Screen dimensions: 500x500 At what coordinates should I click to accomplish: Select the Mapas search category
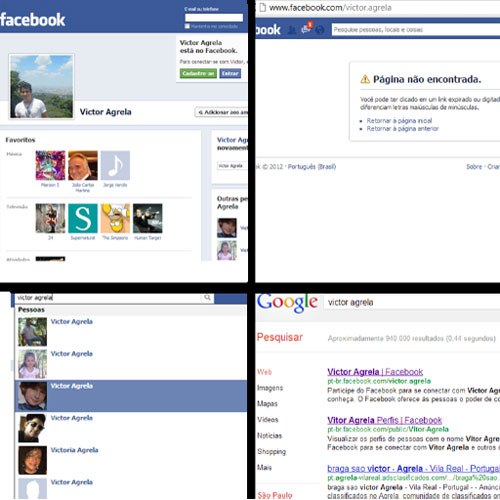click(267, 404)
